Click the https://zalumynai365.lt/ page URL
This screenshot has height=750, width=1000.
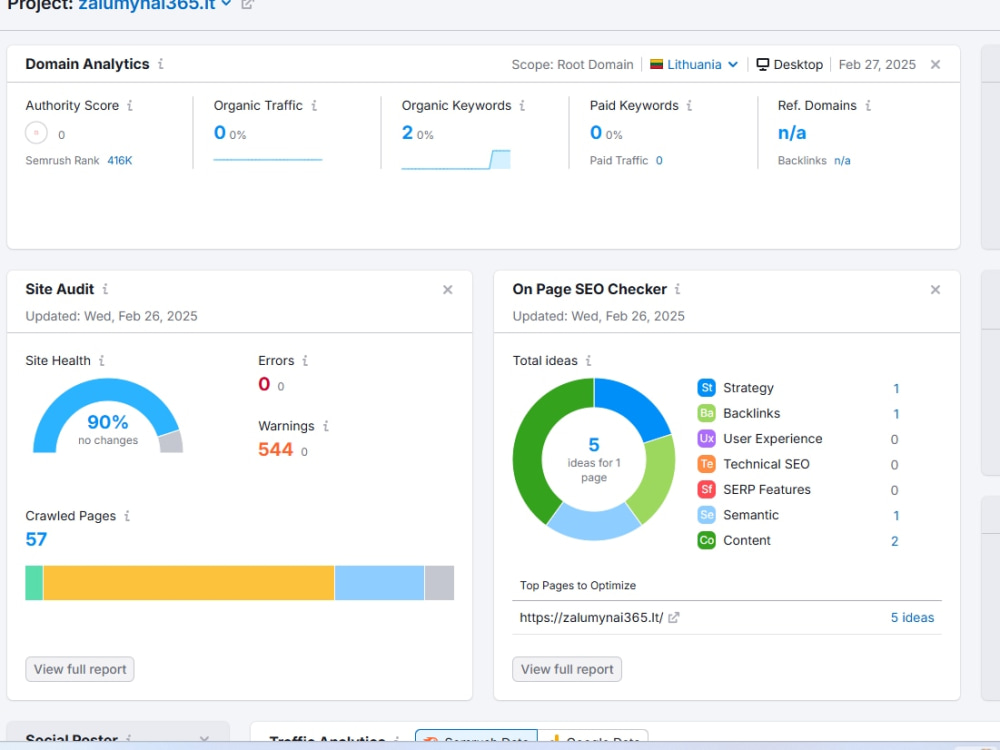point(591,617)
